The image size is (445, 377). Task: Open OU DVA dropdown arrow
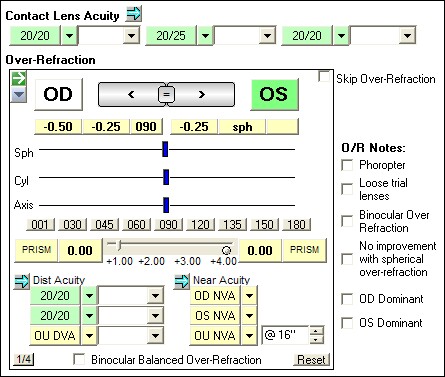[89, 336]
